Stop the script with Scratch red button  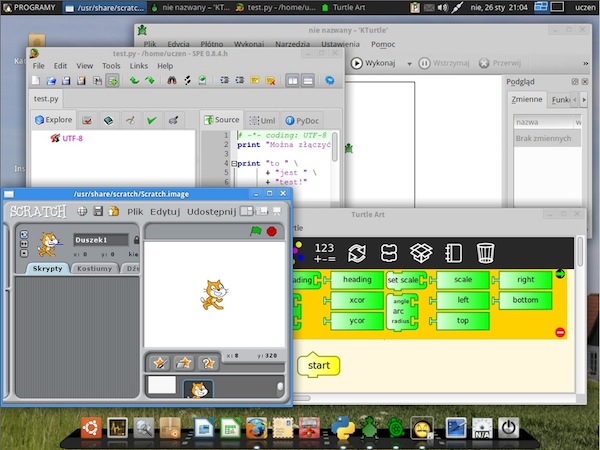[272, 231]
